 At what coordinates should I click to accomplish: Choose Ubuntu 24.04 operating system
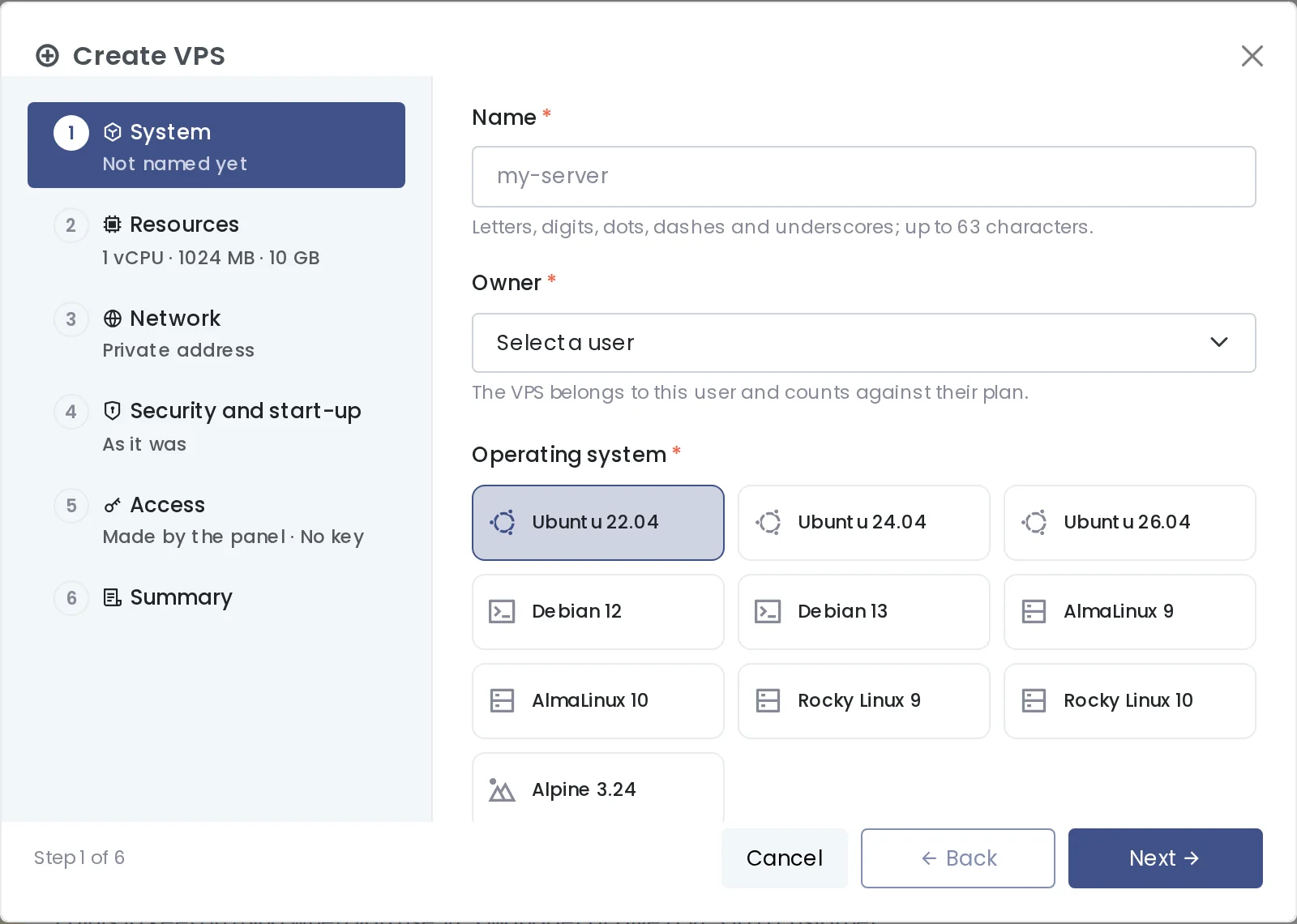click(x=864, y=523)
